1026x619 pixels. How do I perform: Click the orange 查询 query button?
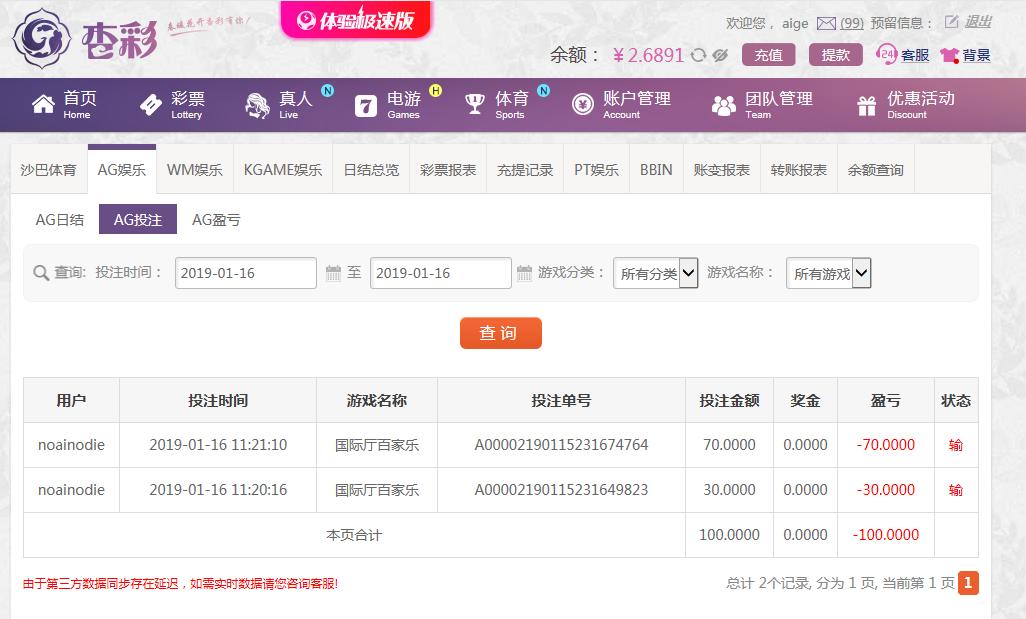click(501, 333)
